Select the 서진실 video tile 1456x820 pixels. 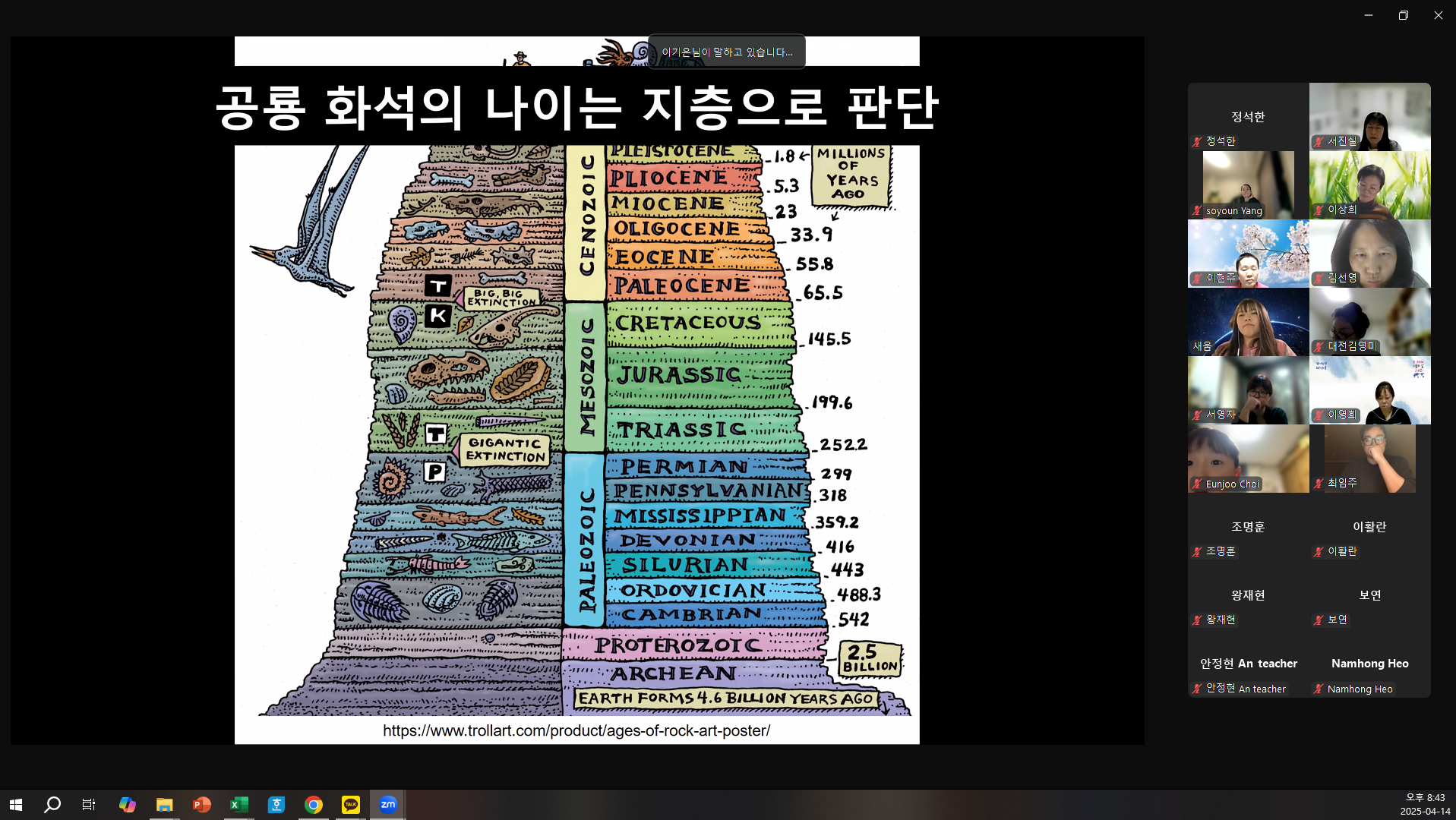point(1370,117)
